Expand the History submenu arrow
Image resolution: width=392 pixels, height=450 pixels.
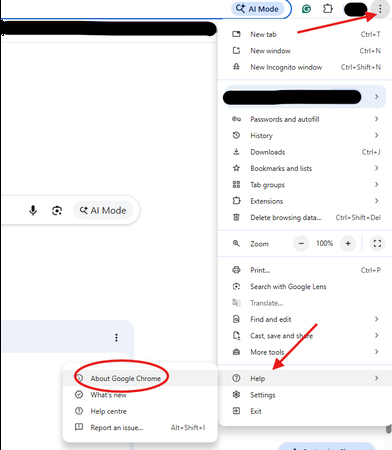(x=376, y=135)
